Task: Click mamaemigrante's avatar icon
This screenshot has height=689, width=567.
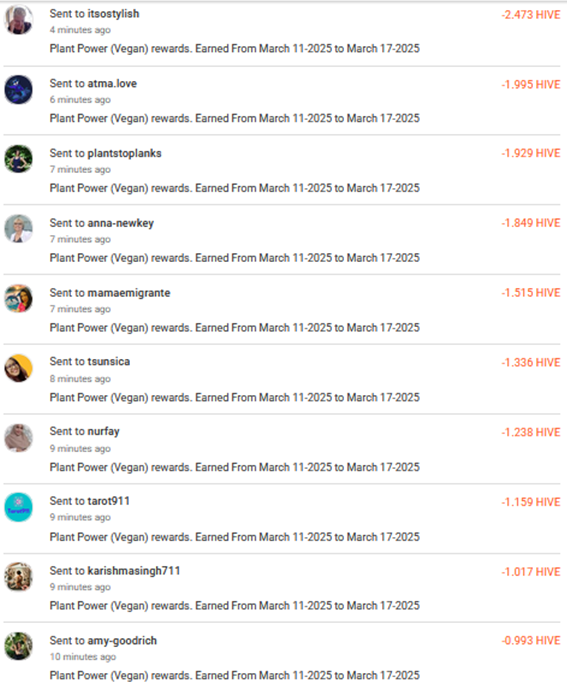Action: [x=18, y=299]
